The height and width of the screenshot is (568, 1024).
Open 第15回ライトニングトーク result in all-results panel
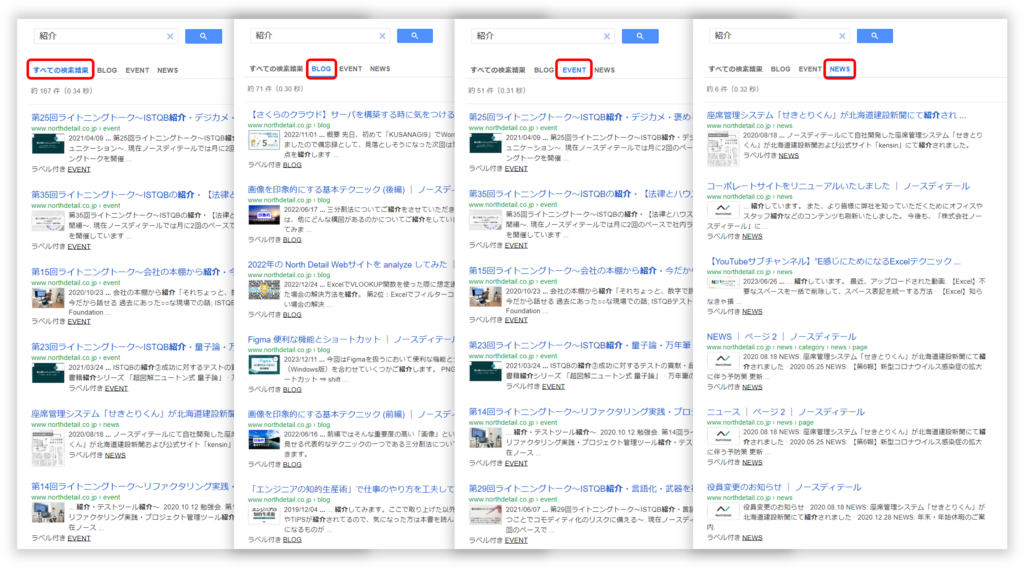(133, 272)
